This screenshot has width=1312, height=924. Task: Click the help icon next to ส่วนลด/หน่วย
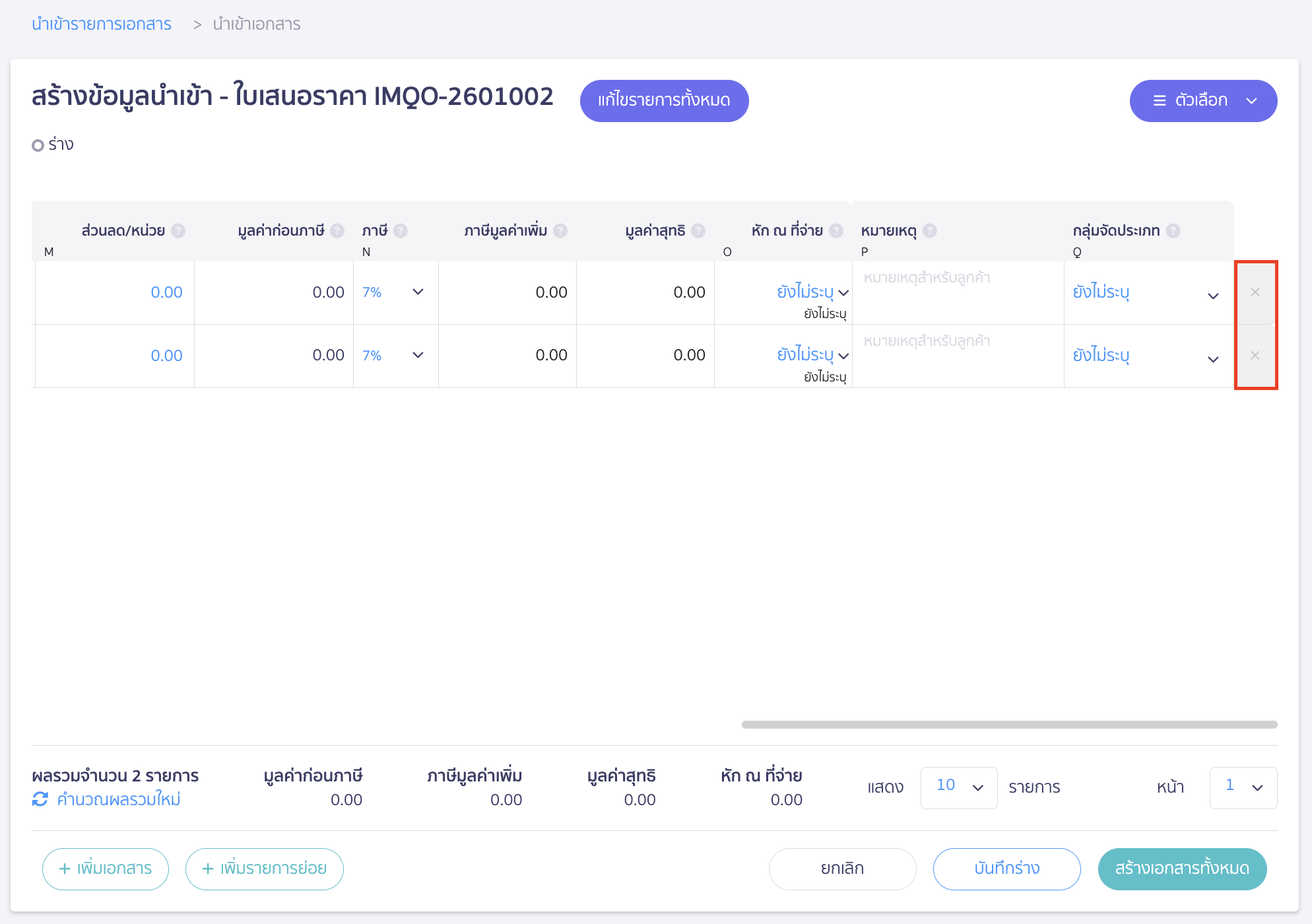[x=178, y=230]
